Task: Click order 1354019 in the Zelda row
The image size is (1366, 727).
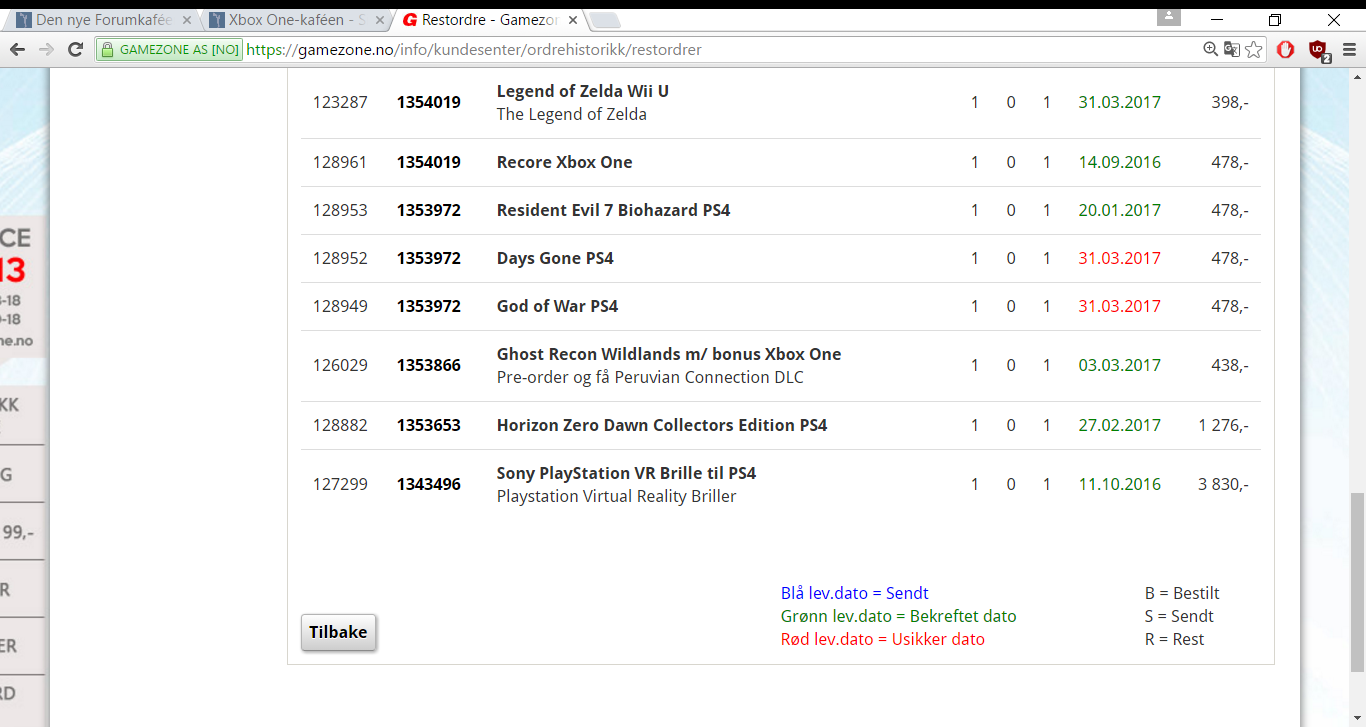Action: coord(429,102)
